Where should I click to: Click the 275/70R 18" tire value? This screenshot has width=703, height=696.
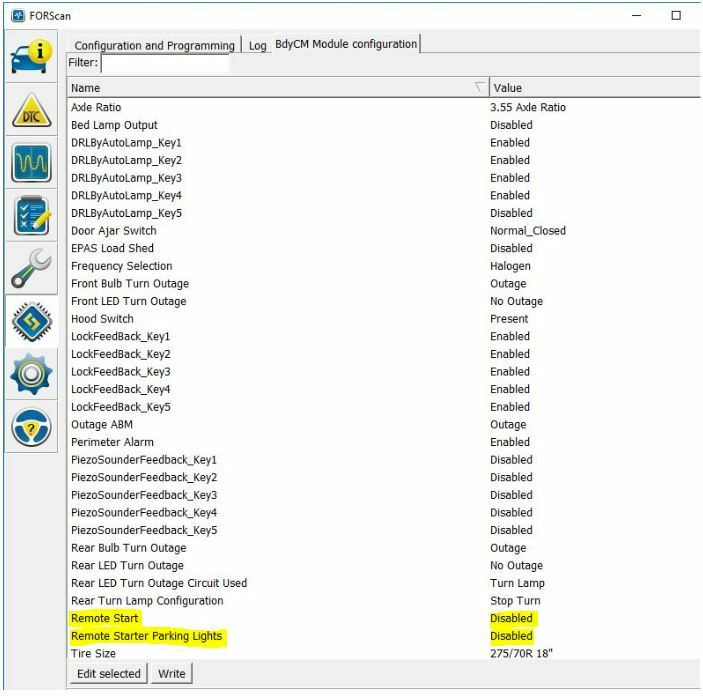point(521,653)
